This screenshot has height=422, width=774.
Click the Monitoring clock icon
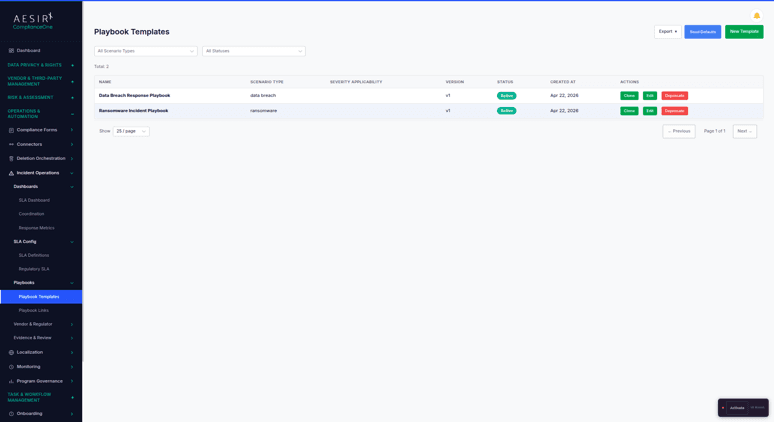click(x=11, y=367)
